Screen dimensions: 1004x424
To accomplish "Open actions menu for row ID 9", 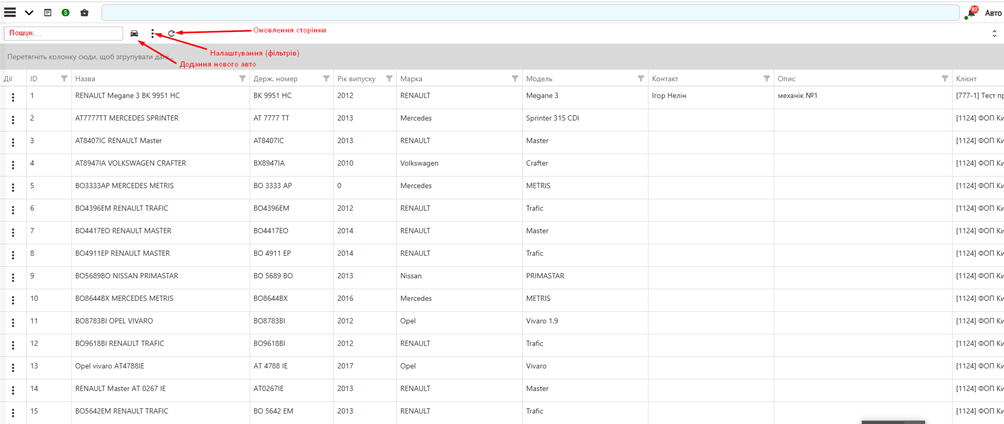I will pyautogui.click(x=13, y=277).
